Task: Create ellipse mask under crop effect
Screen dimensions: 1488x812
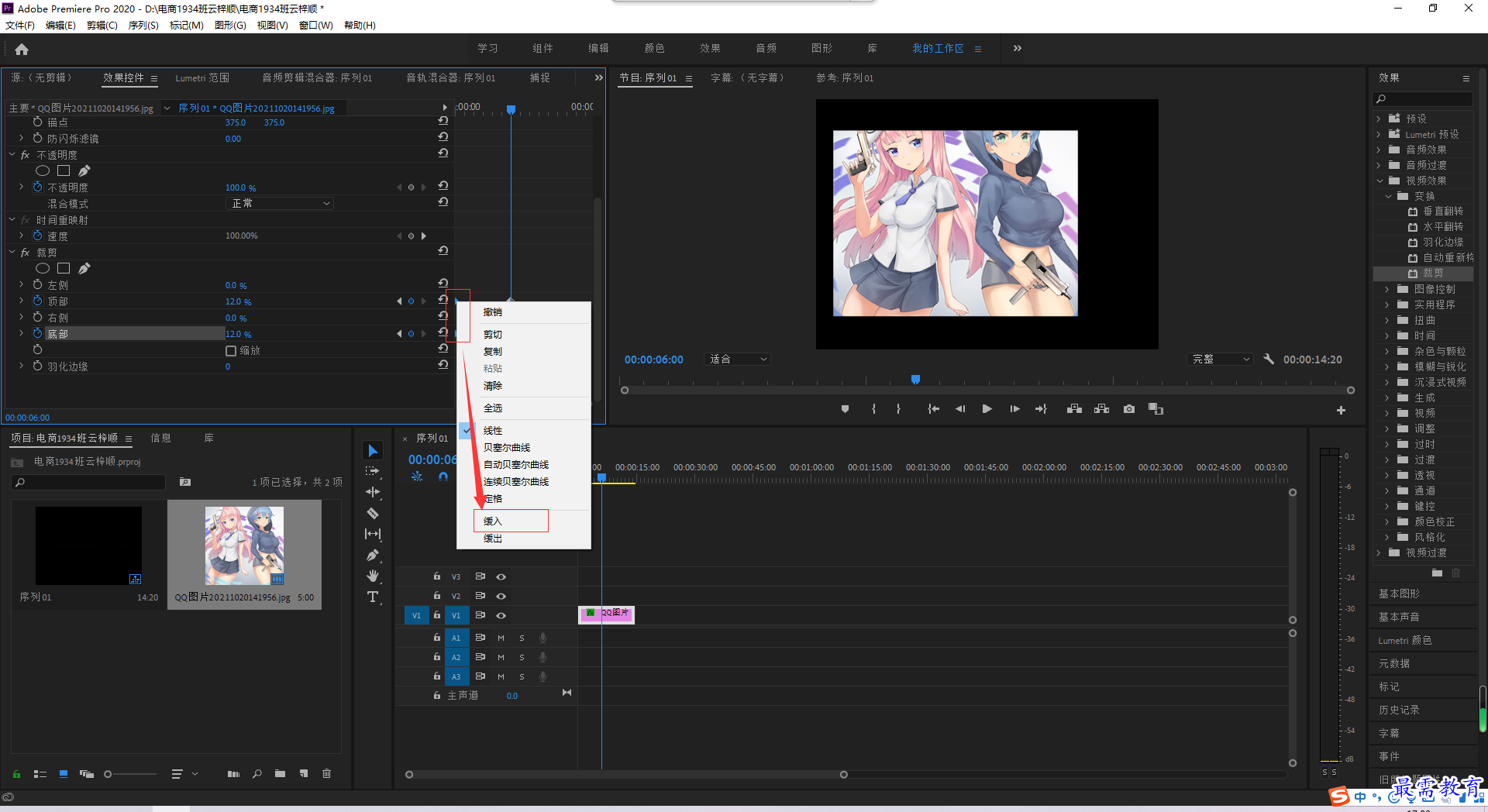Action: 43,268
